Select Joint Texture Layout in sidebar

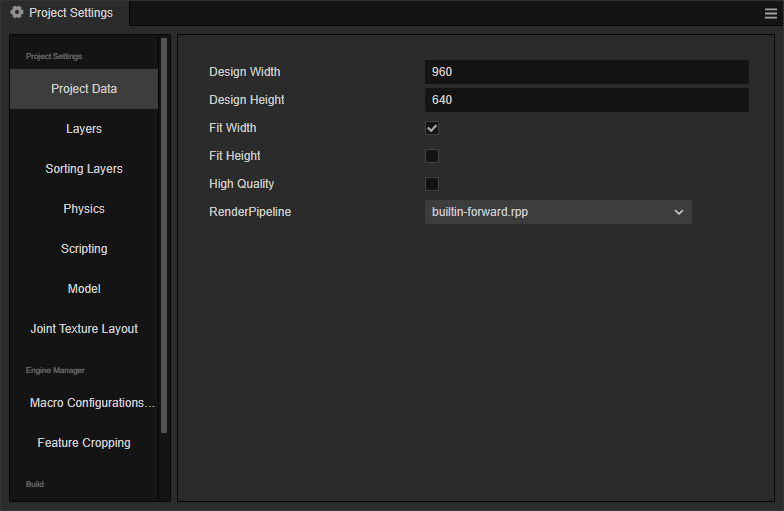click(84, 329)
